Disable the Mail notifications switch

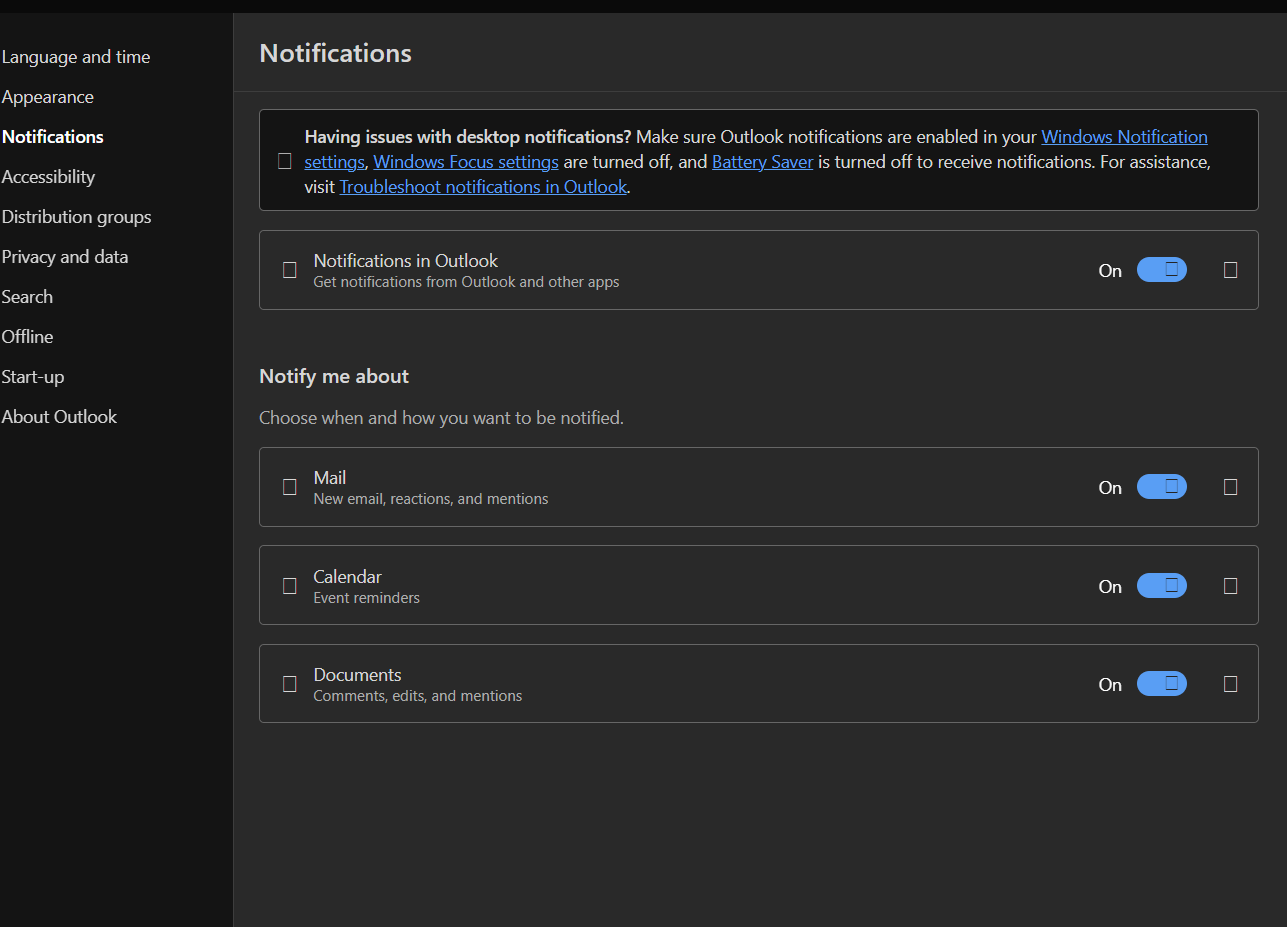pyautogui.click(x=1162, y=487)
